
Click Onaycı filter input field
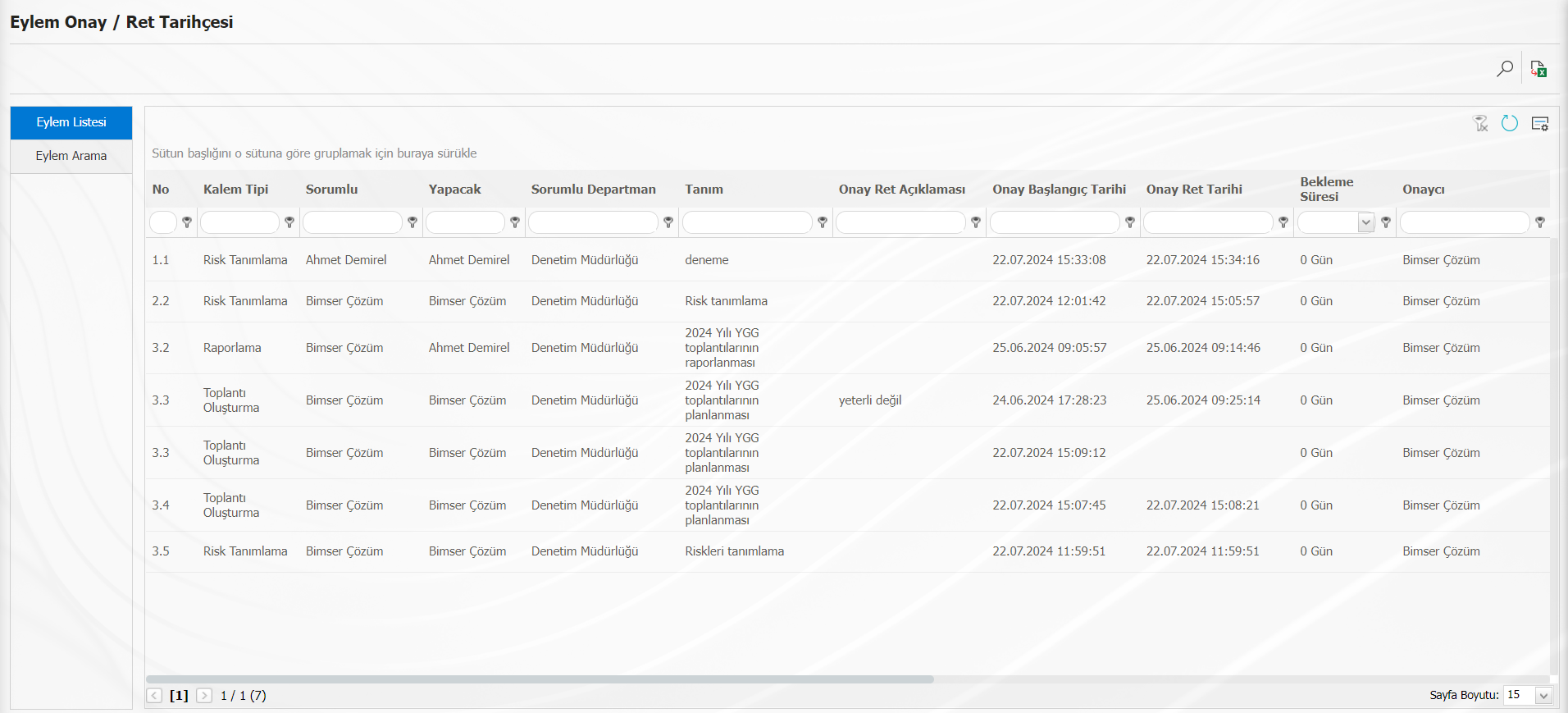[1465, 222]
